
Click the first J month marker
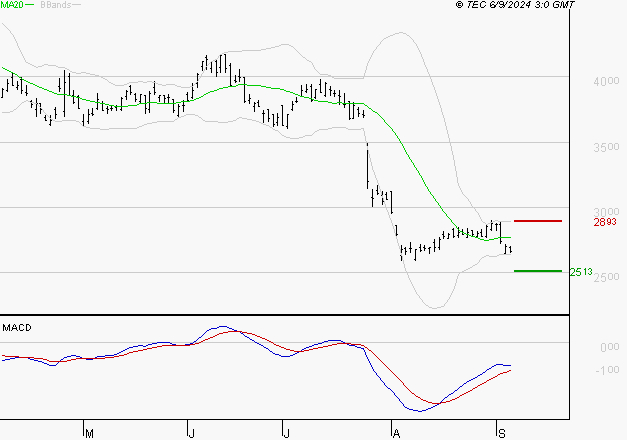pos(192,434)
